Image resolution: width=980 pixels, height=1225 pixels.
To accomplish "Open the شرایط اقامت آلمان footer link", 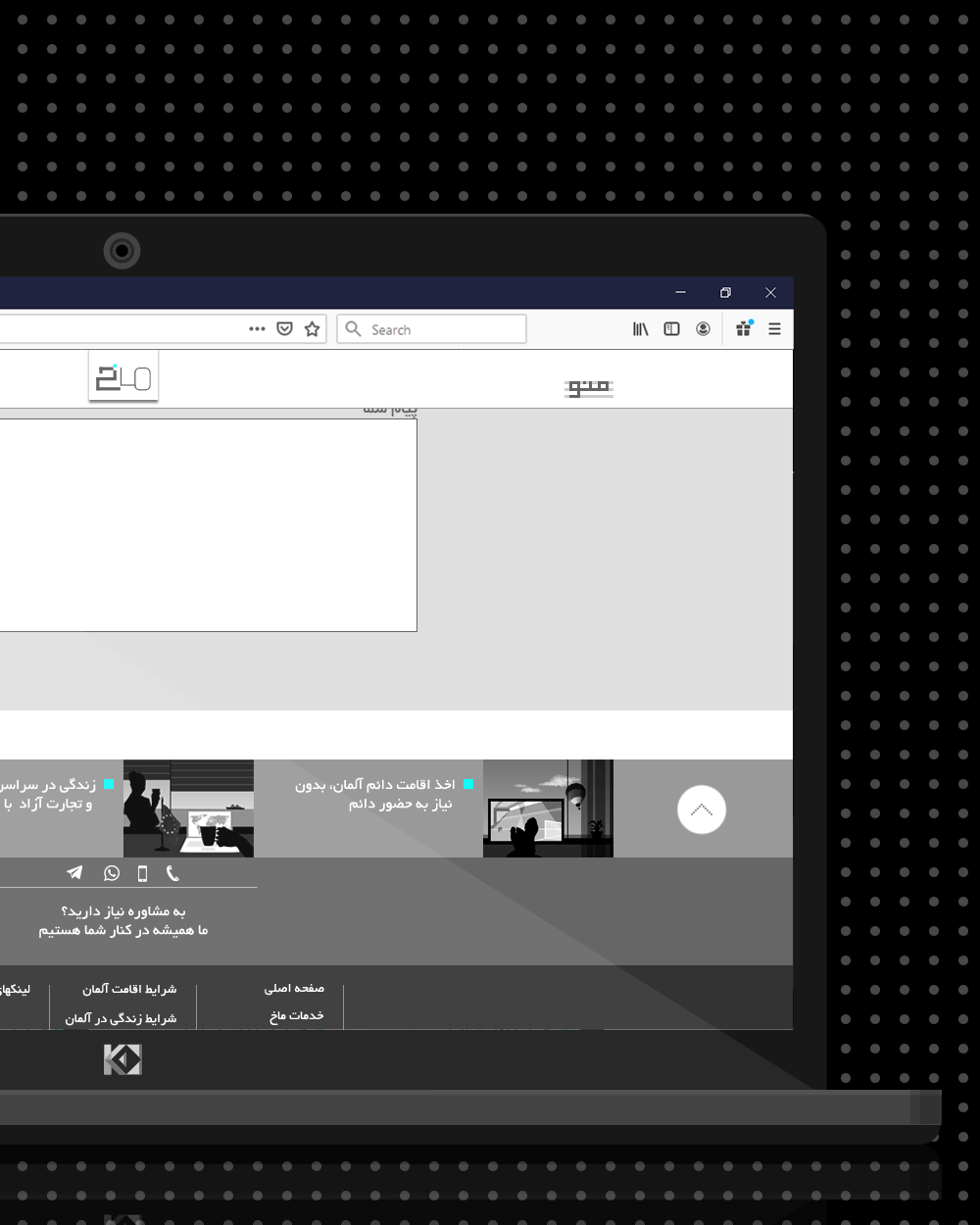I will click(129, 990).
